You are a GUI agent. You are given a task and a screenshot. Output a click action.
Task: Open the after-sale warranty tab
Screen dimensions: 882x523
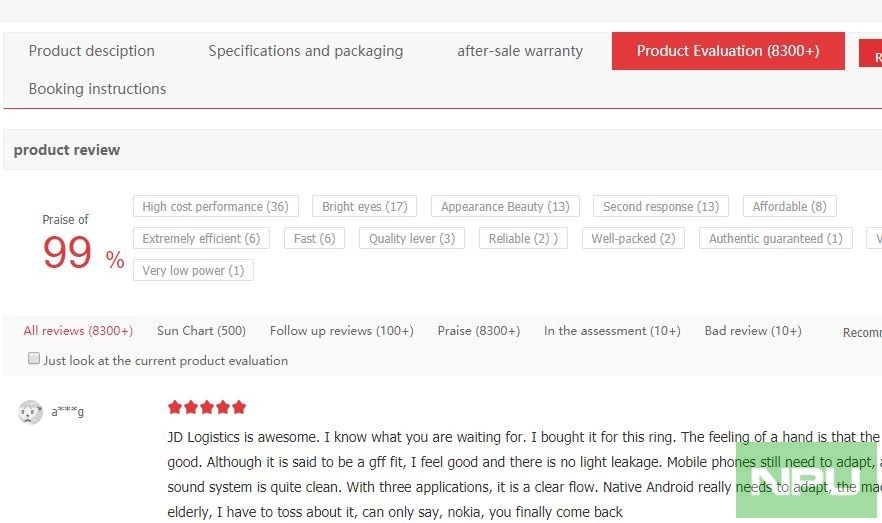coord(520,51)
